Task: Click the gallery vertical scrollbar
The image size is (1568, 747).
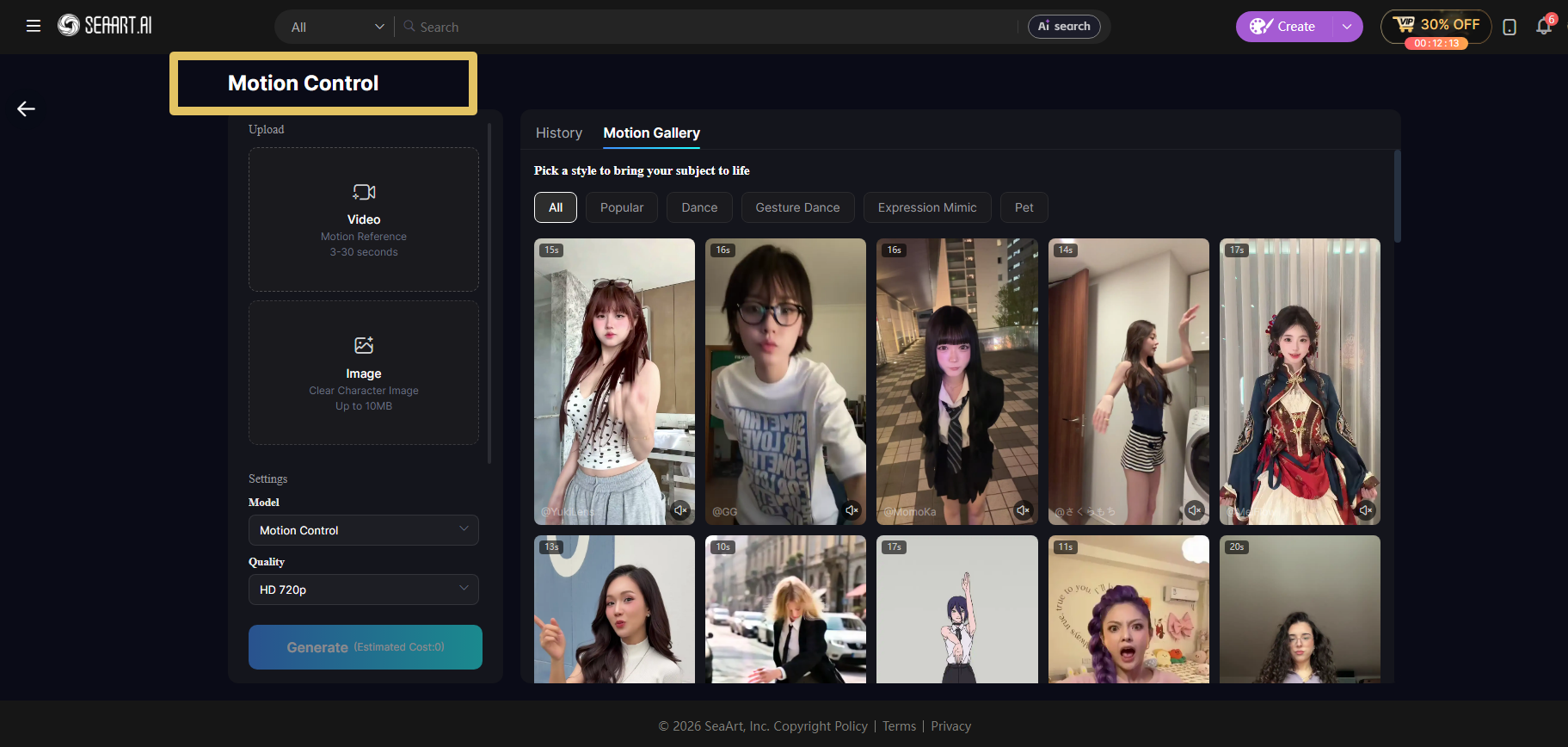Action: [x=1397, y=196]
